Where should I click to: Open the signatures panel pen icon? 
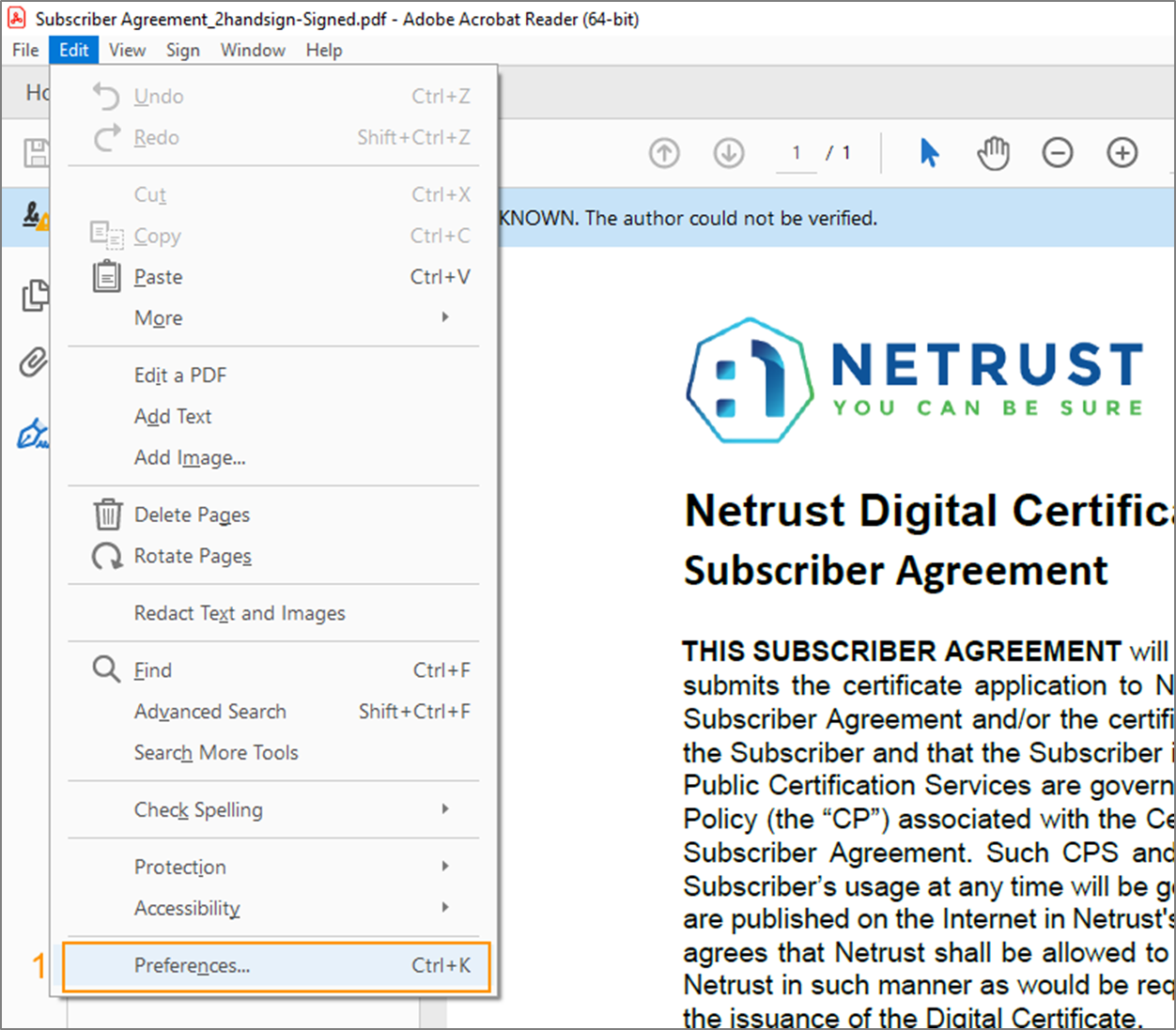[x=34, y=434]
